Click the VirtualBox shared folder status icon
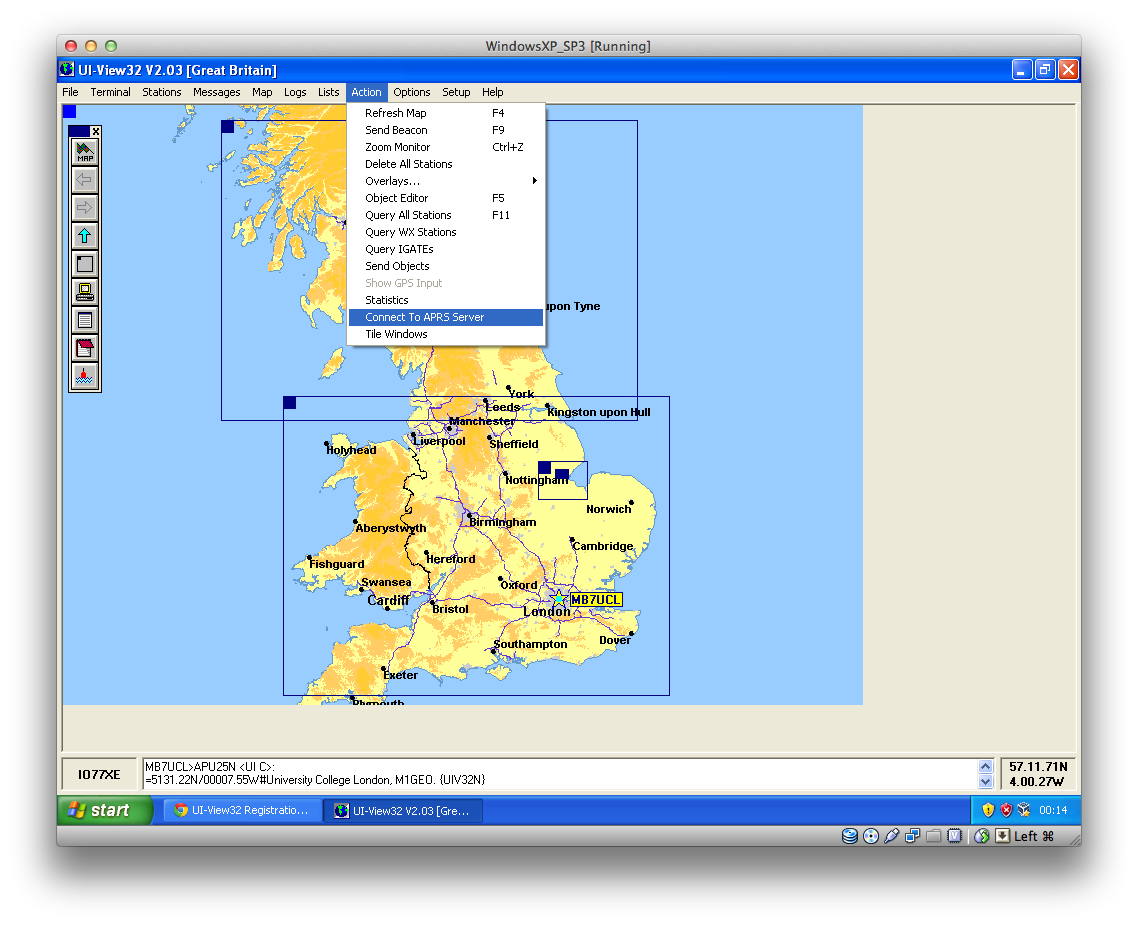 pos(933,836)
